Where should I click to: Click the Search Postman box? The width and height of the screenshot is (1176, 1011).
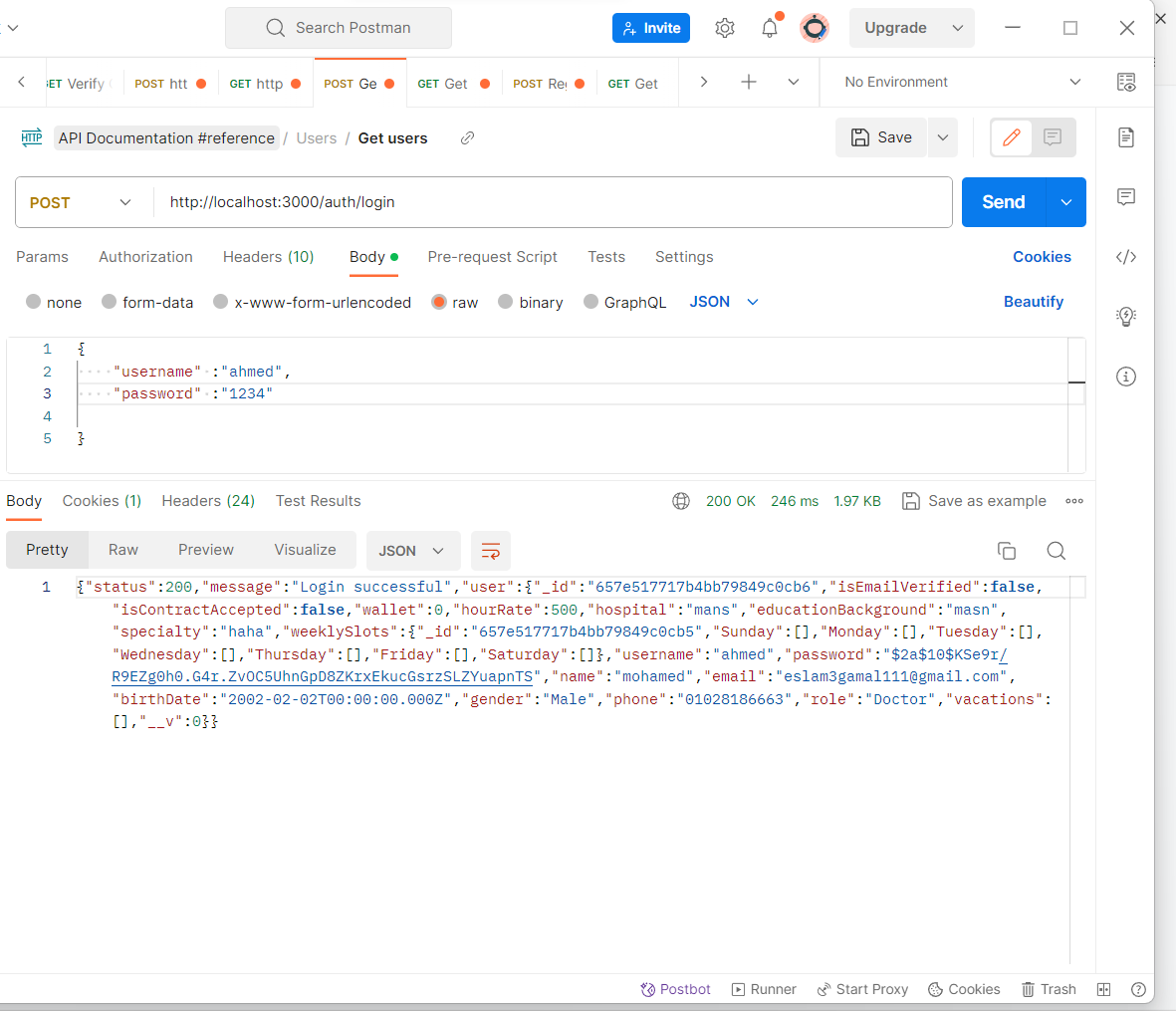tap(339, 29)
